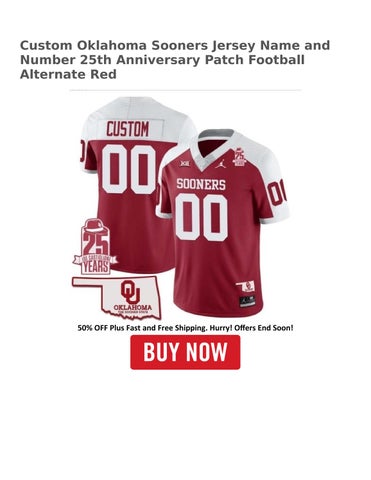Click the 00 number on the right sleeve
The height and width of the screenshot is (480, 371).
pos(278,192)
